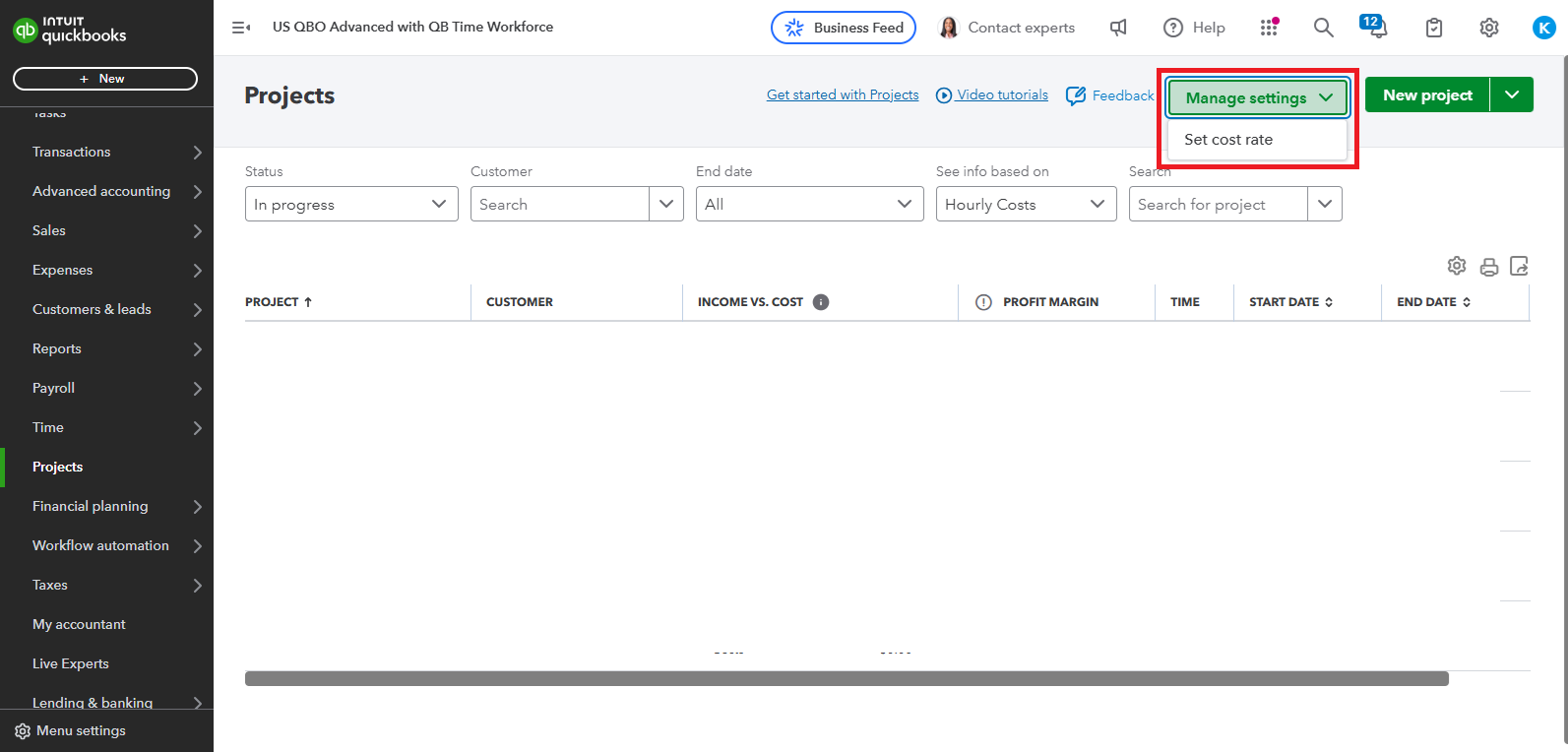The height and width of the screenshot is (752, 1568).
Task: Open Live Experts in sidebar
Action: (106, 663)
